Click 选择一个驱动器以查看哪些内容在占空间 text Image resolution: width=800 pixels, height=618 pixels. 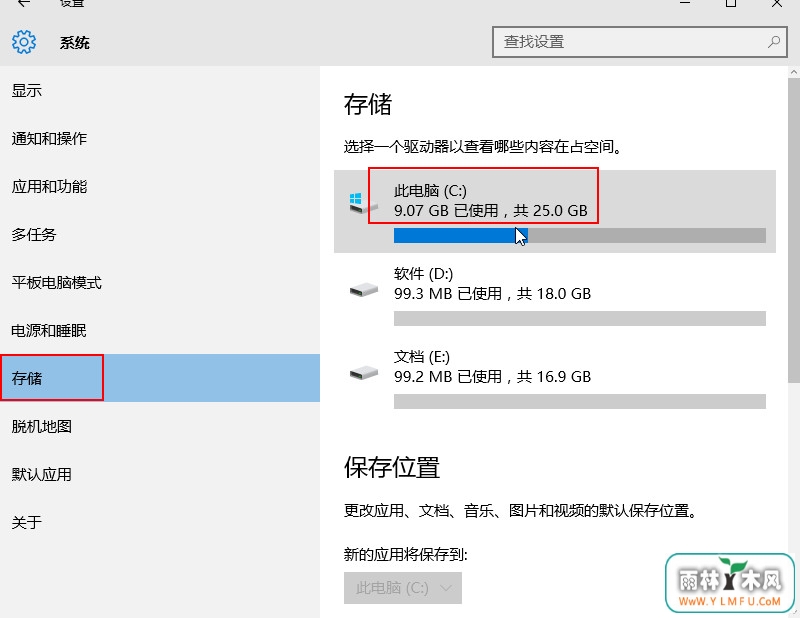483,147
